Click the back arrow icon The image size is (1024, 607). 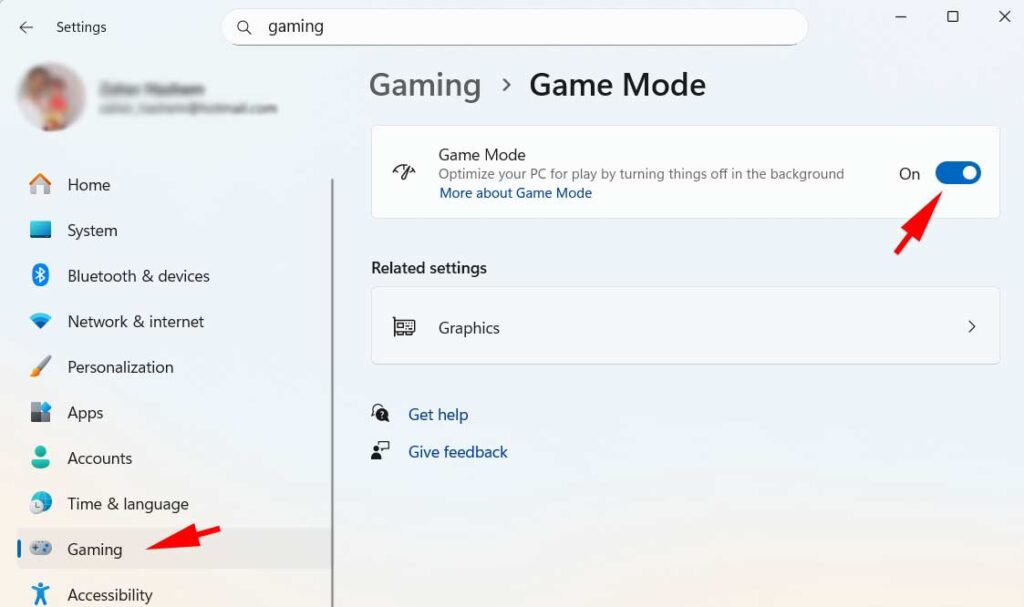pyautogui.click(x=26, y=27)
